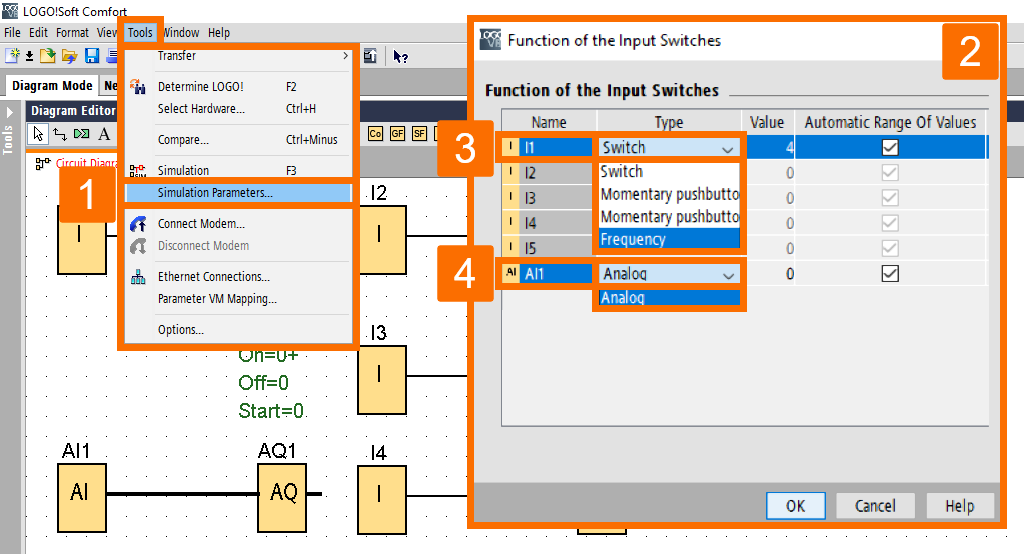The image size is (1024, 554).
Task: Choose Options... menu entry
Action: pyautogui.click(x=238, y=329)
